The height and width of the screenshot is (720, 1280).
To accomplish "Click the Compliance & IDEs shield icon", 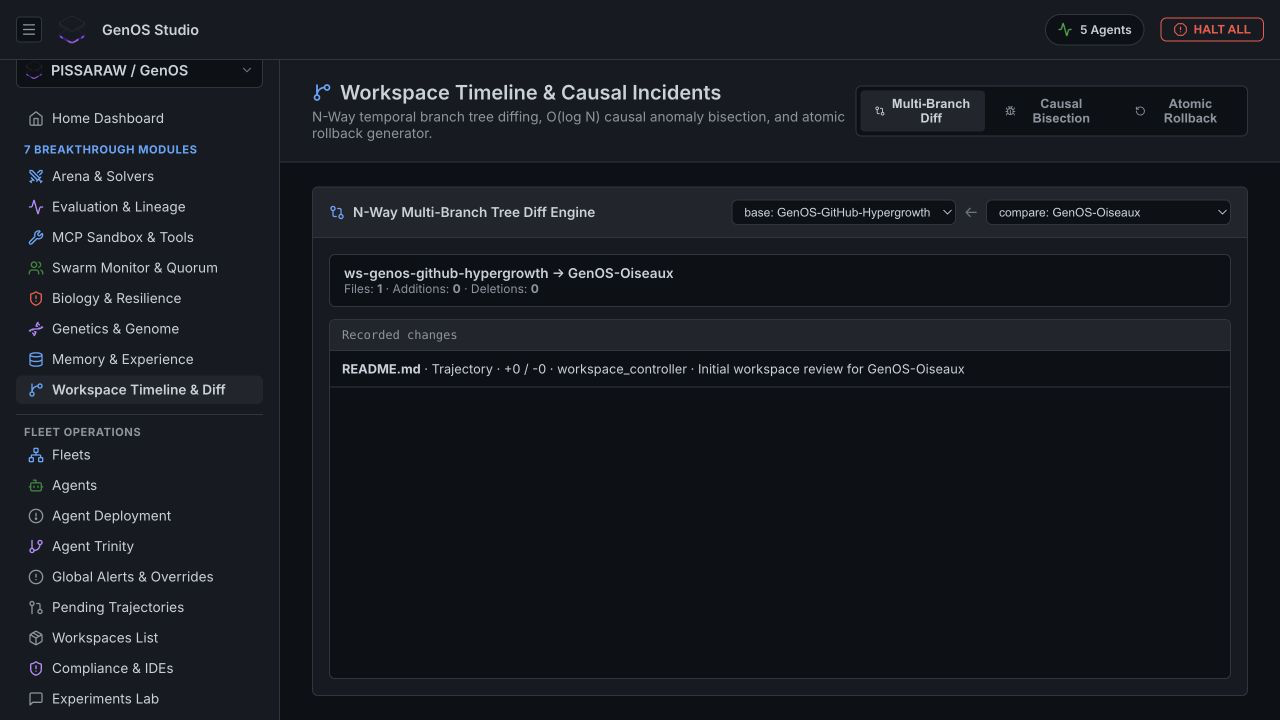I will click(x=36, y=668).
